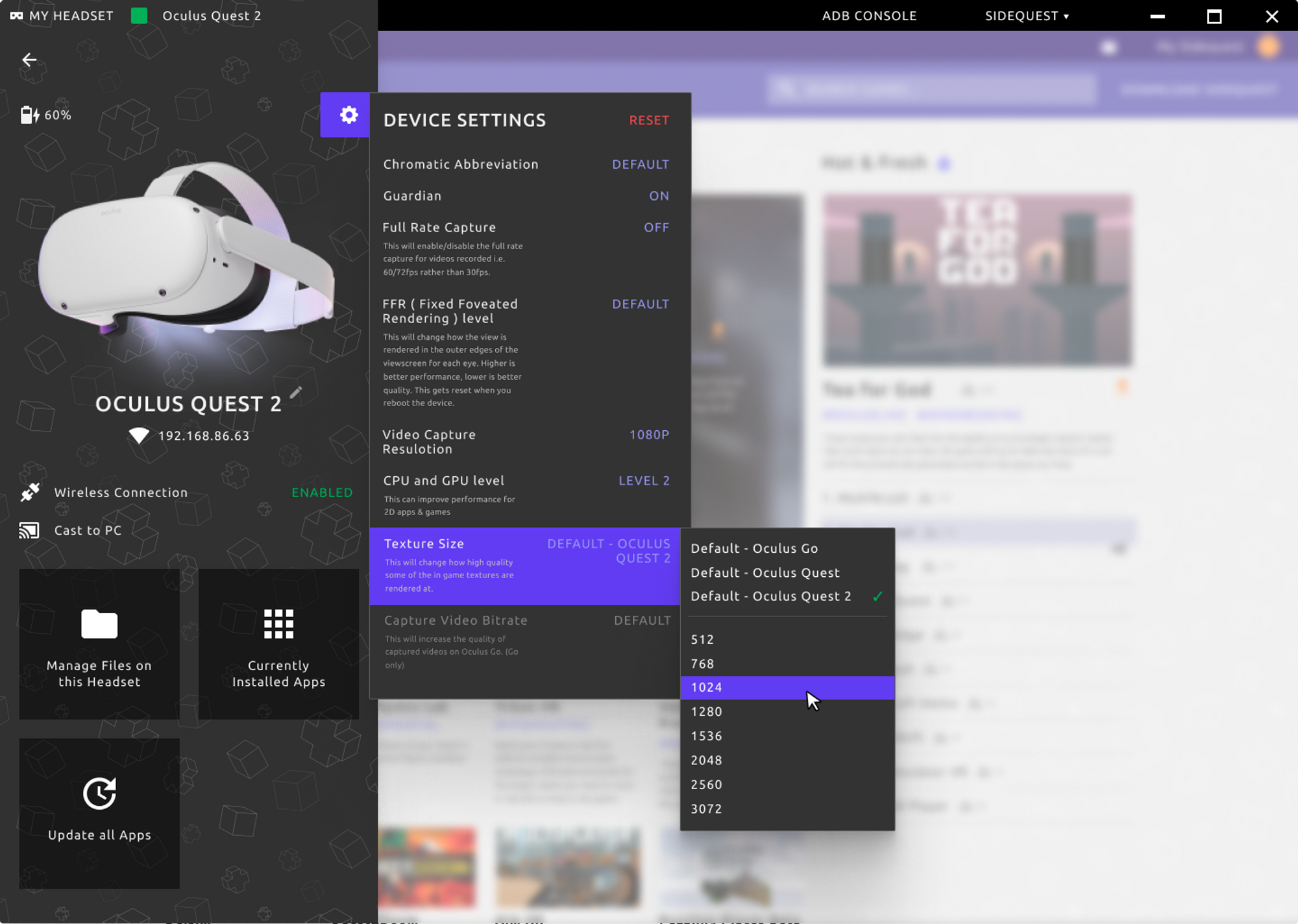This screenshot has height=924, width=1298.
Task: Minimize the SideQuest window
Action: [1157, 16]
